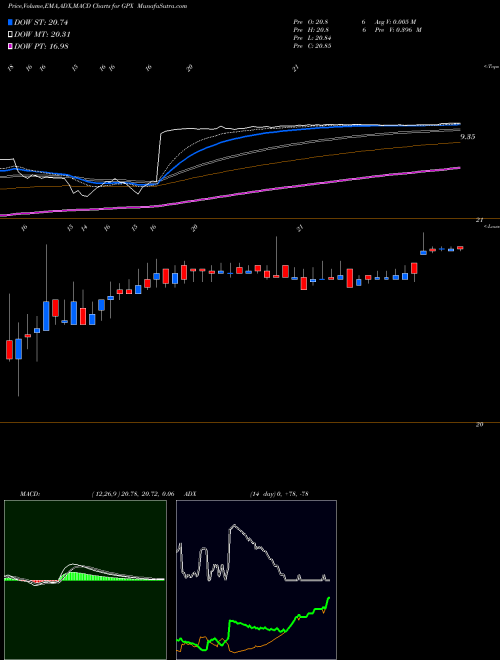Select the 'DOW PT: 16.98' legend label
The image size is (500, 660).
(41, 46)
